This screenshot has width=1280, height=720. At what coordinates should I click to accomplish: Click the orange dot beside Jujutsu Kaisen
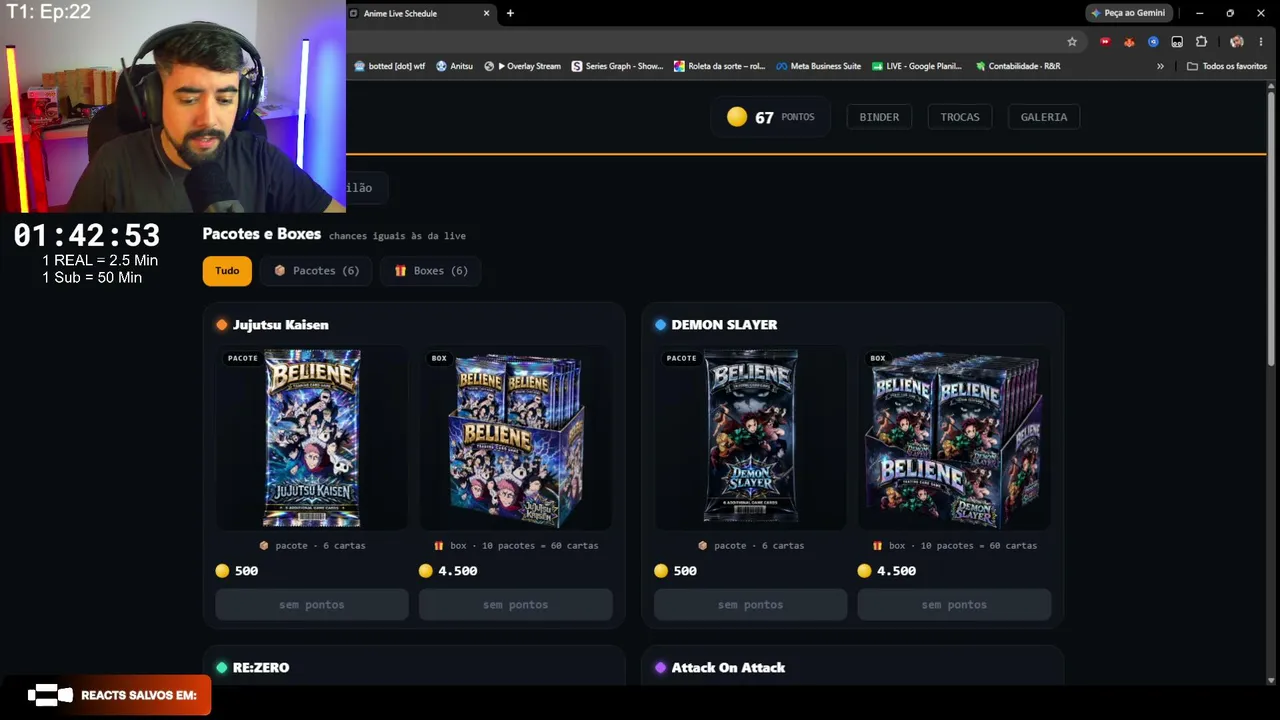pos(222,325)
